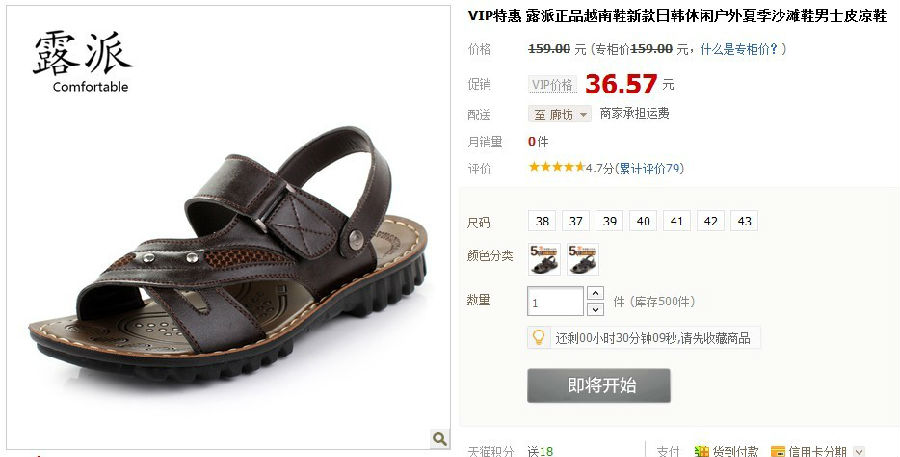
Task: Select the first sandal color thumbnail
Action: (544, 260)
